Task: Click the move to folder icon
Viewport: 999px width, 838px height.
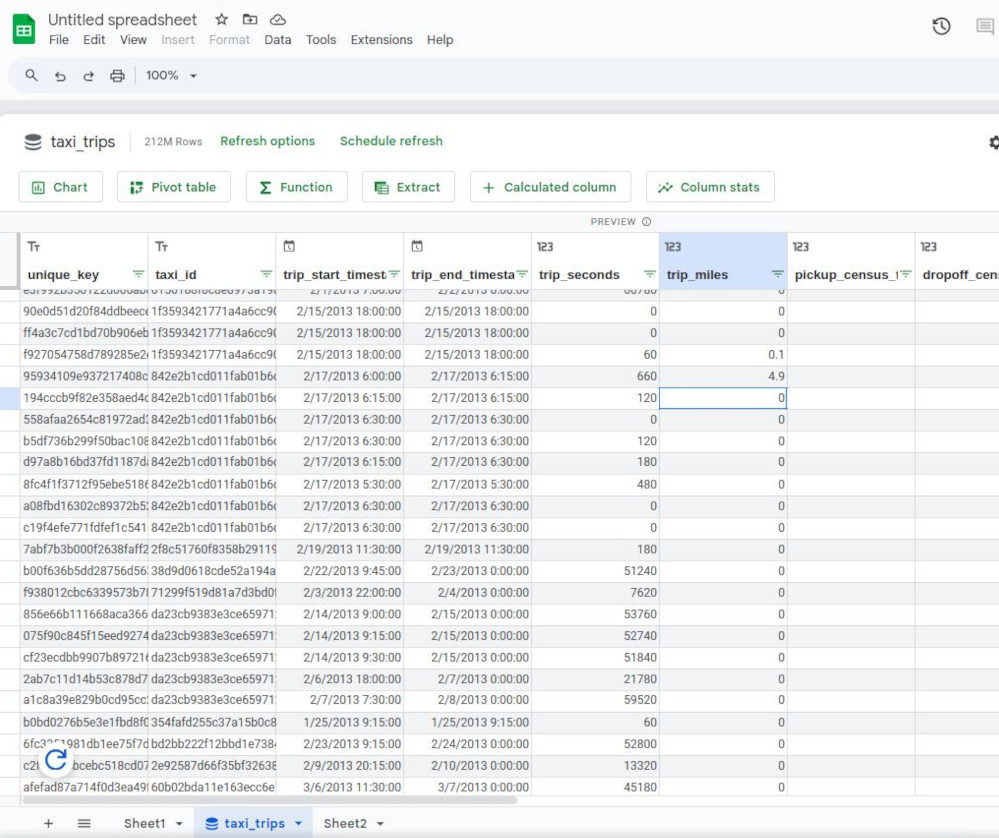Action: [x=250, y=19]
